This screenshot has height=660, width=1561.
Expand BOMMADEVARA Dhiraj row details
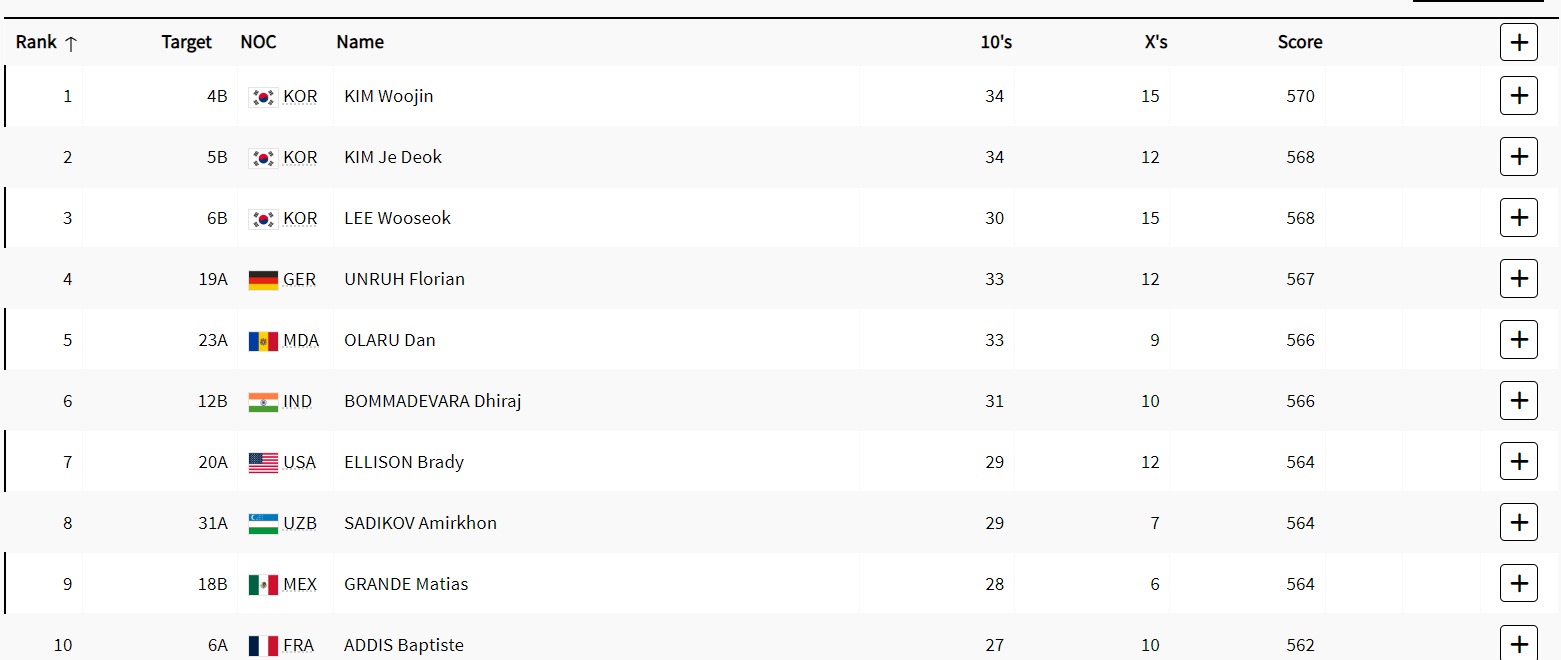[1518, 401]
